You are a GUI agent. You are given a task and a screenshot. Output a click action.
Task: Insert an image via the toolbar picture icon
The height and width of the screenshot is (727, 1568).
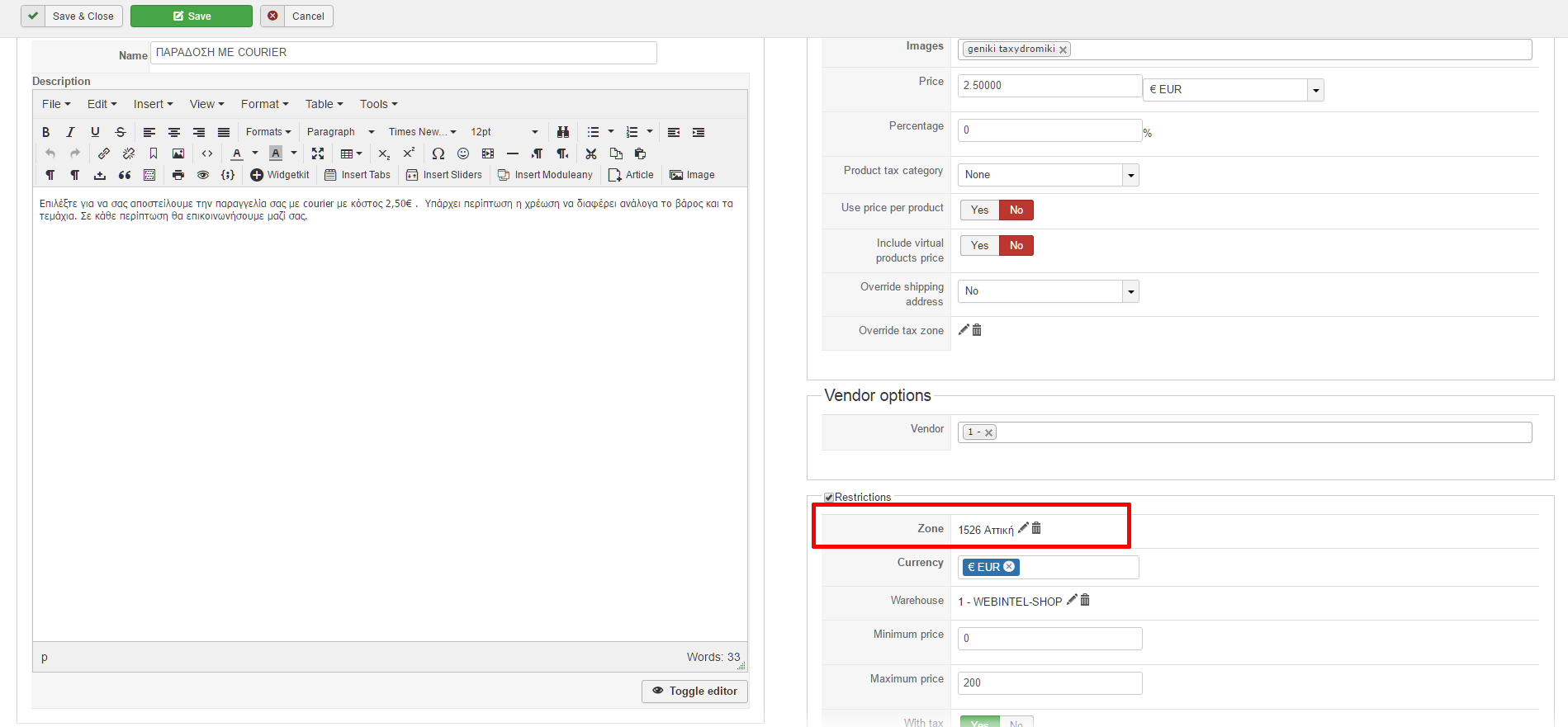coord(178,153)
